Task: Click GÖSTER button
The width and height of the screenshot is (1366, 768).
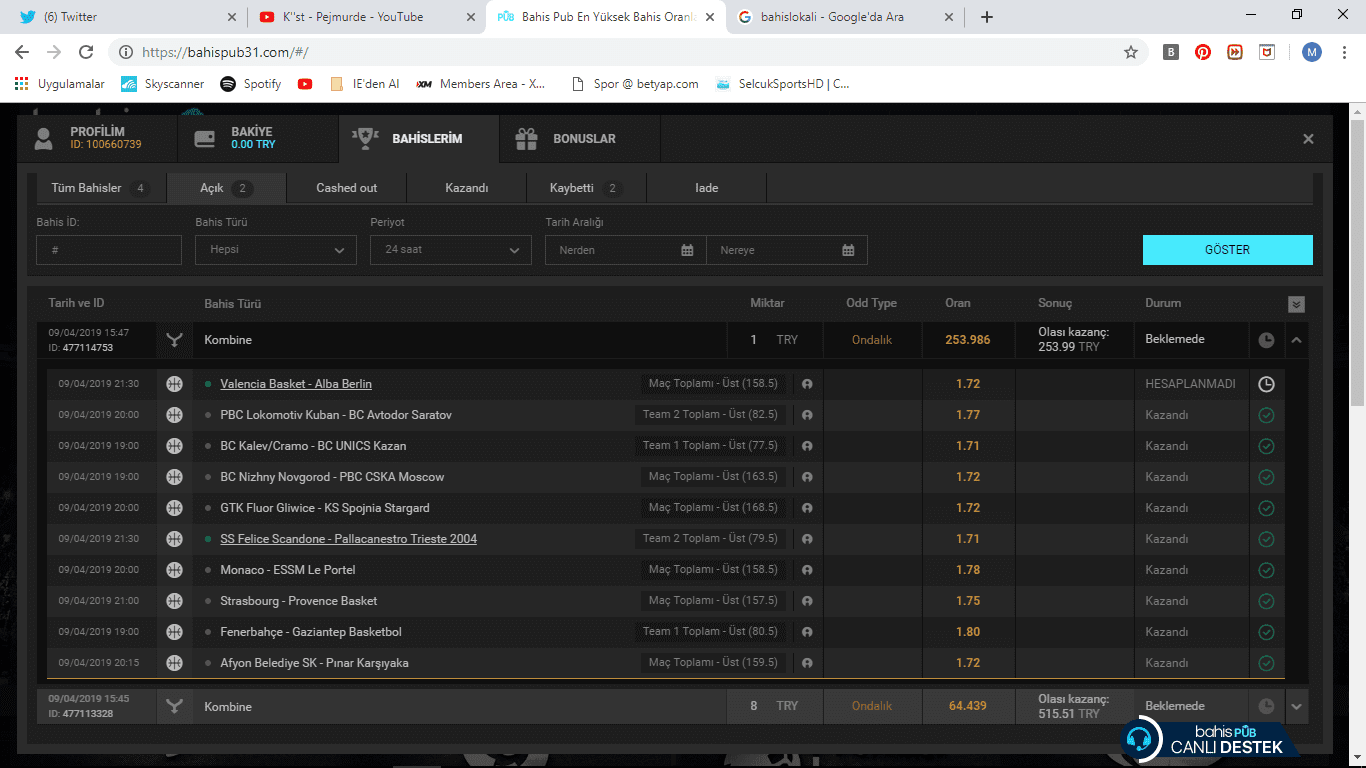Action: click(1227, 250)
